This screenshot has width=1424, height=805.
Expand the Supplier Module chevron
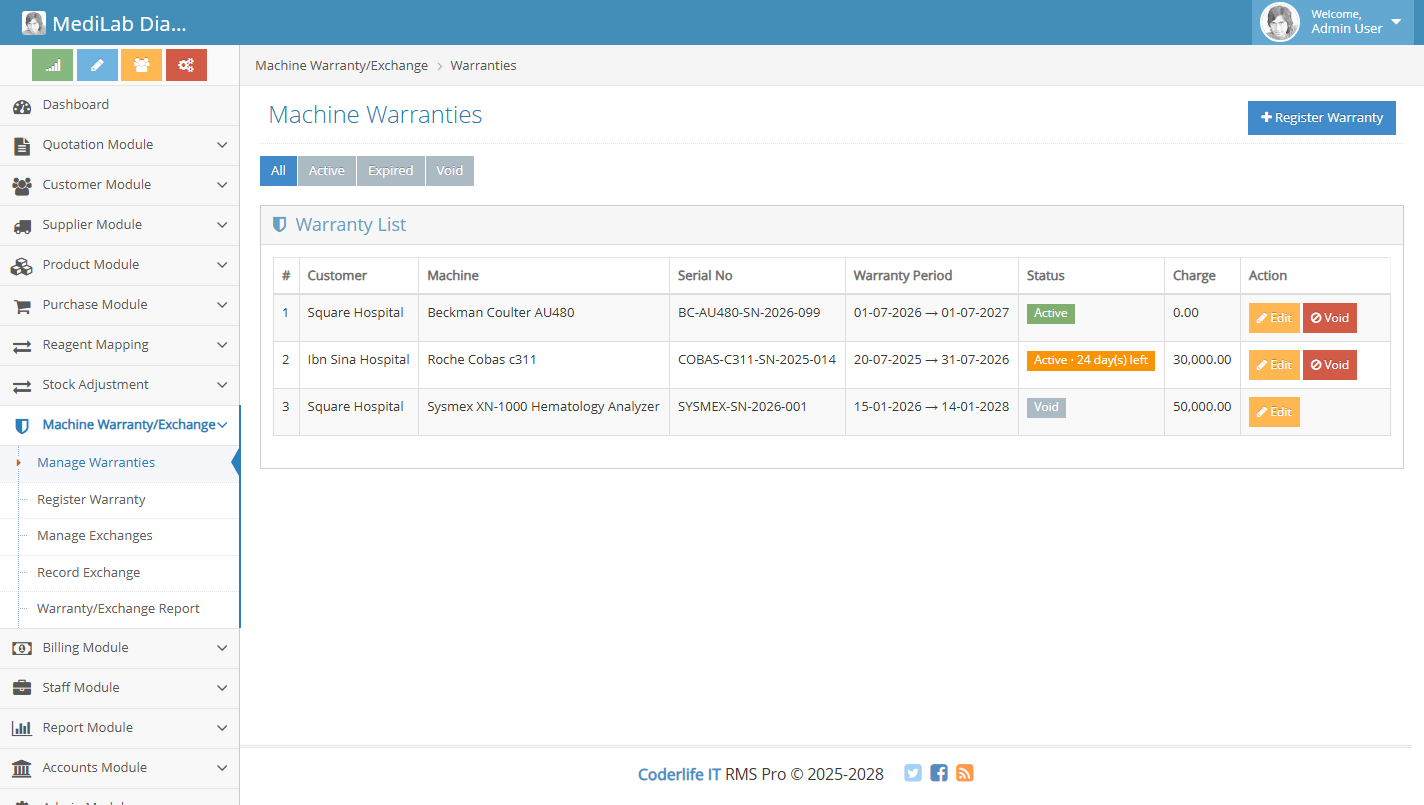coord(222,225)
